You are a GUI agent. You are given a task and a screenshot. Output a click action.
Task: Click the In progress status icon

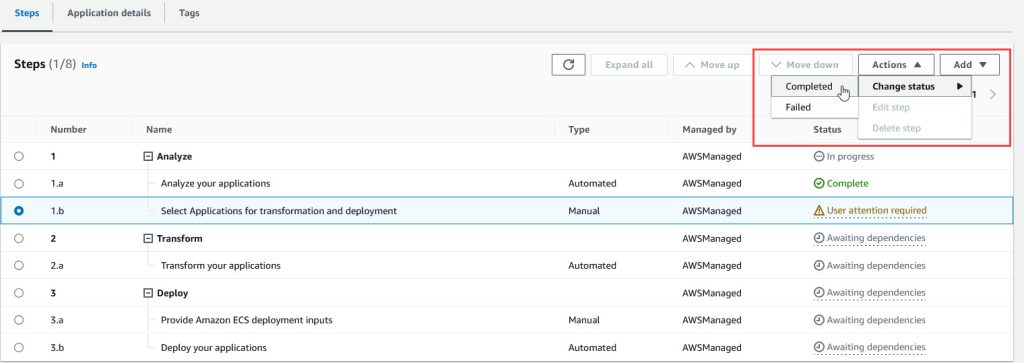(818, 157)
